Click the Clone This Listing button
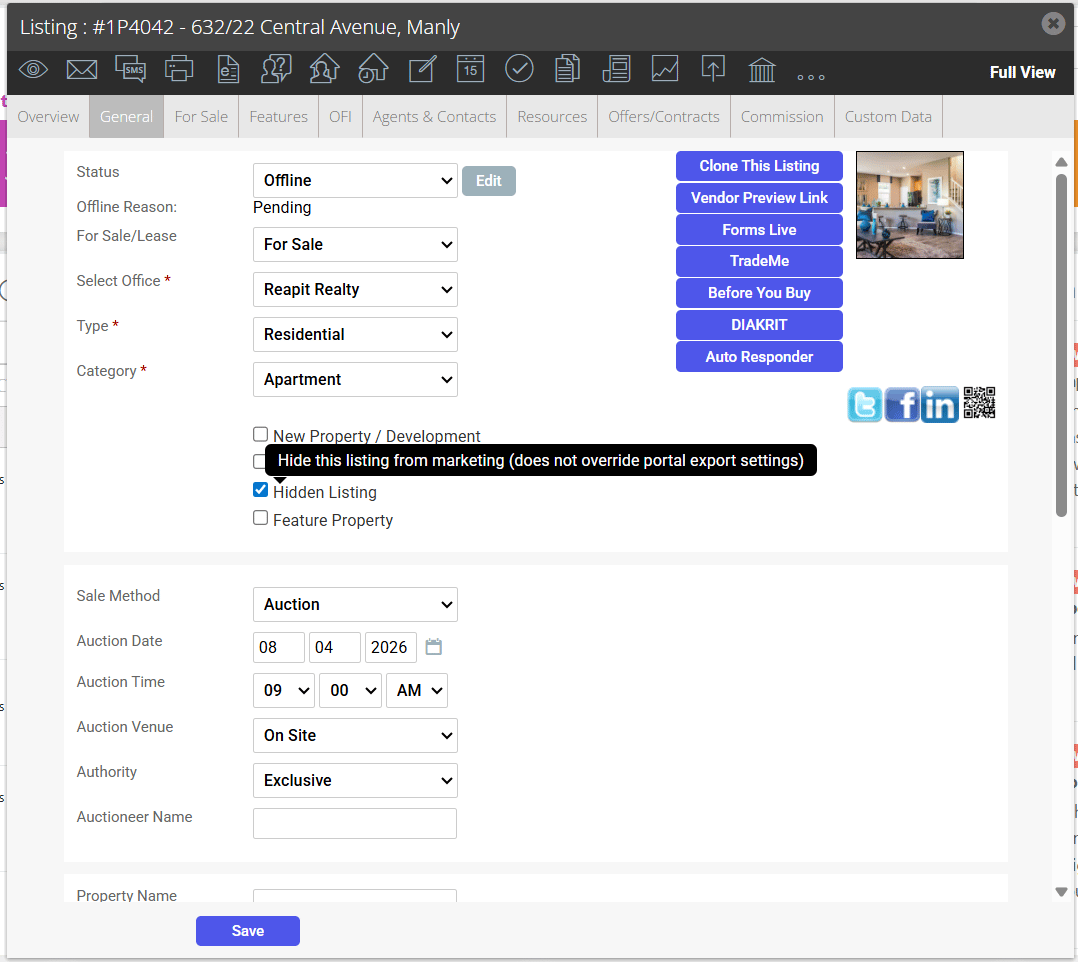The height and width of the screenshot is (967, 1078). [x=759, y=166]
